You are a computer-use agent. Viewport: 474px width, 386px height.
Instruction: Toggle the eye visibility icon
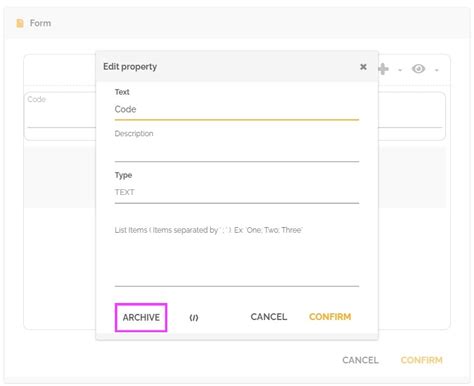[418, 69]
